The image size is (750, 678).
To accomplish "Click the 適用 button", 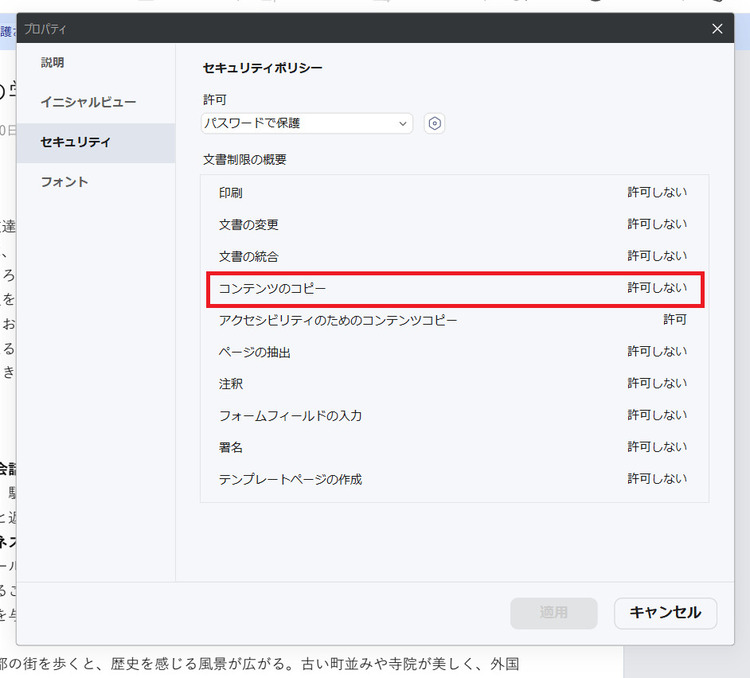I will [x=553, y=613].
